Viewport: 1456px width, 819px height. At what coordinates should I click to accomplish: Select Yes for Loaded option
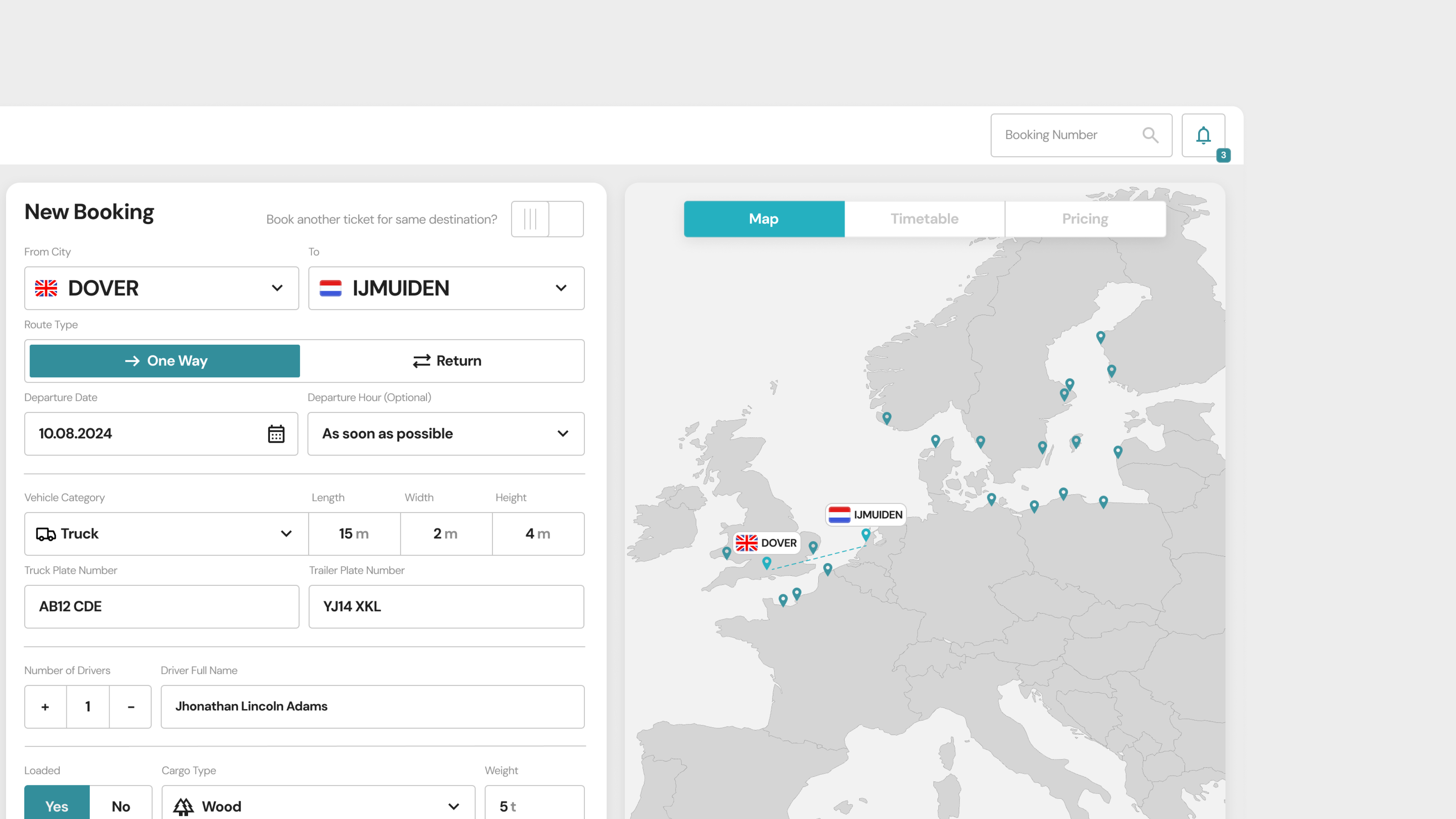coord(56,805)
